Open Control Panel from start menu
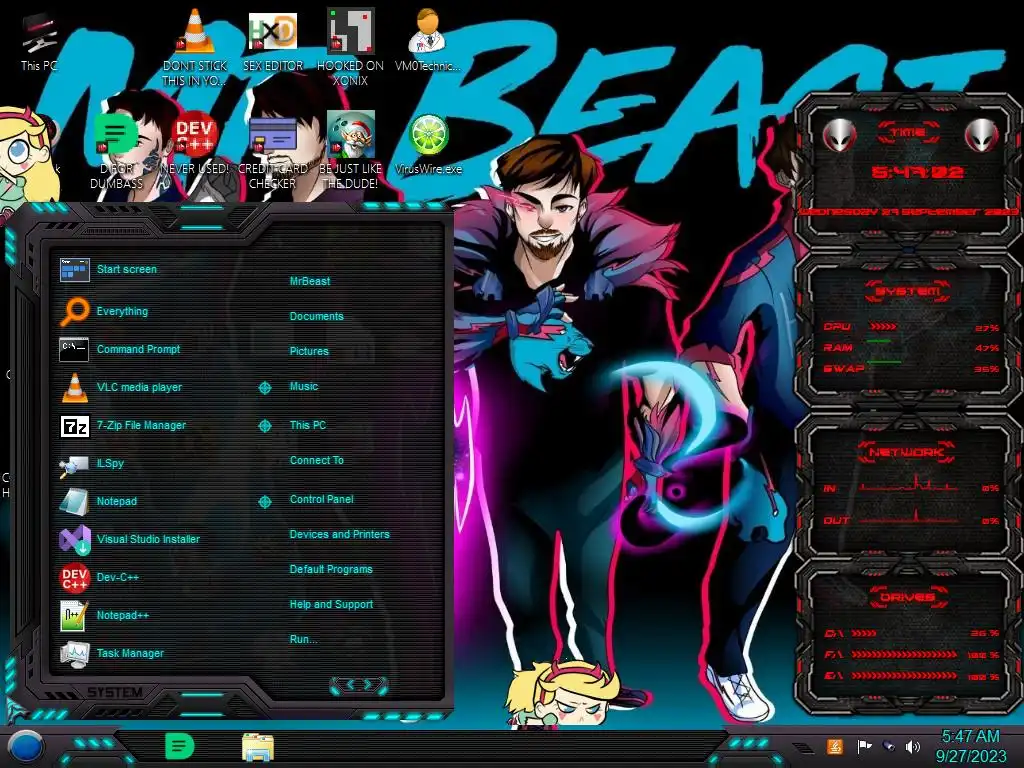This screenshot has height=768, width=1024. [x=321, y=499]
